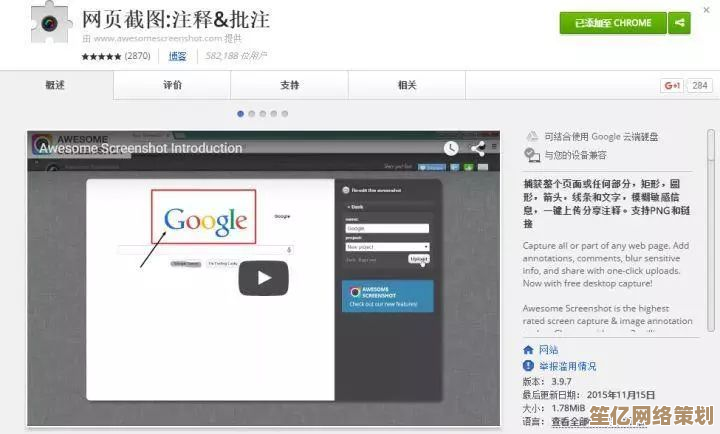Screen dimensions: 720x434
Task: Open the 概述 tab
Action: 56,86
